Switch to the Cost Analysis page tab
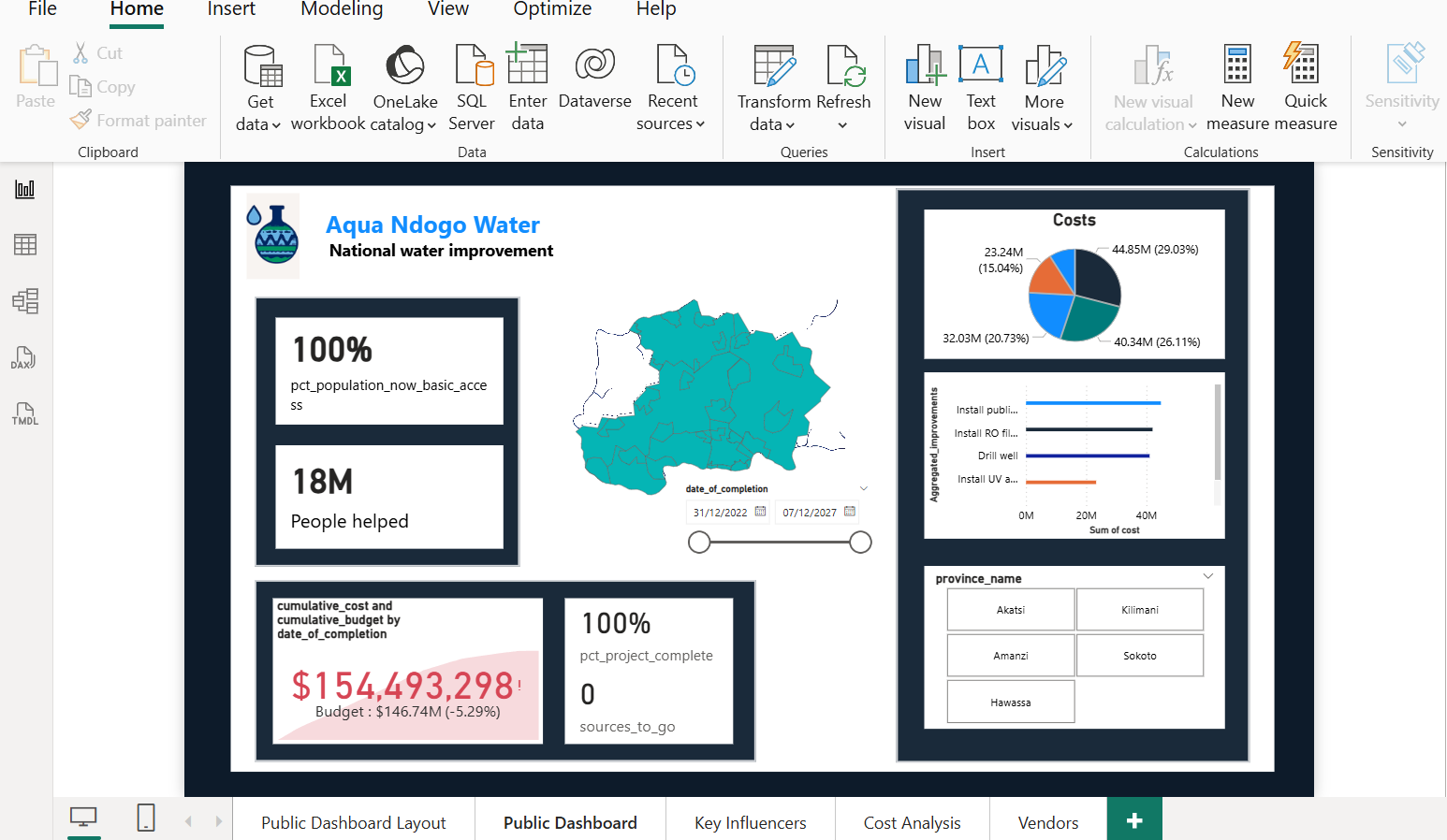Screen dimensions: 1447x840 click(x=912, y=822)
